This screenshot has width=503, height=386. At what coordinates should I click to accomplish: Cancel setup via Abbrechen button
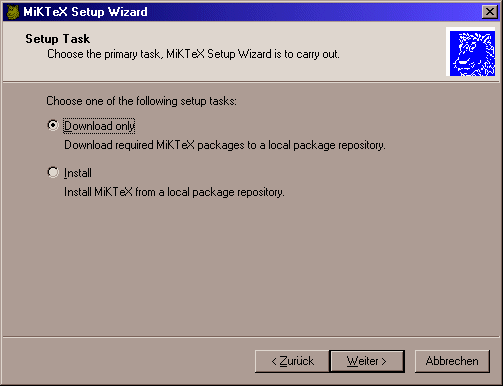tap(452, 361)
